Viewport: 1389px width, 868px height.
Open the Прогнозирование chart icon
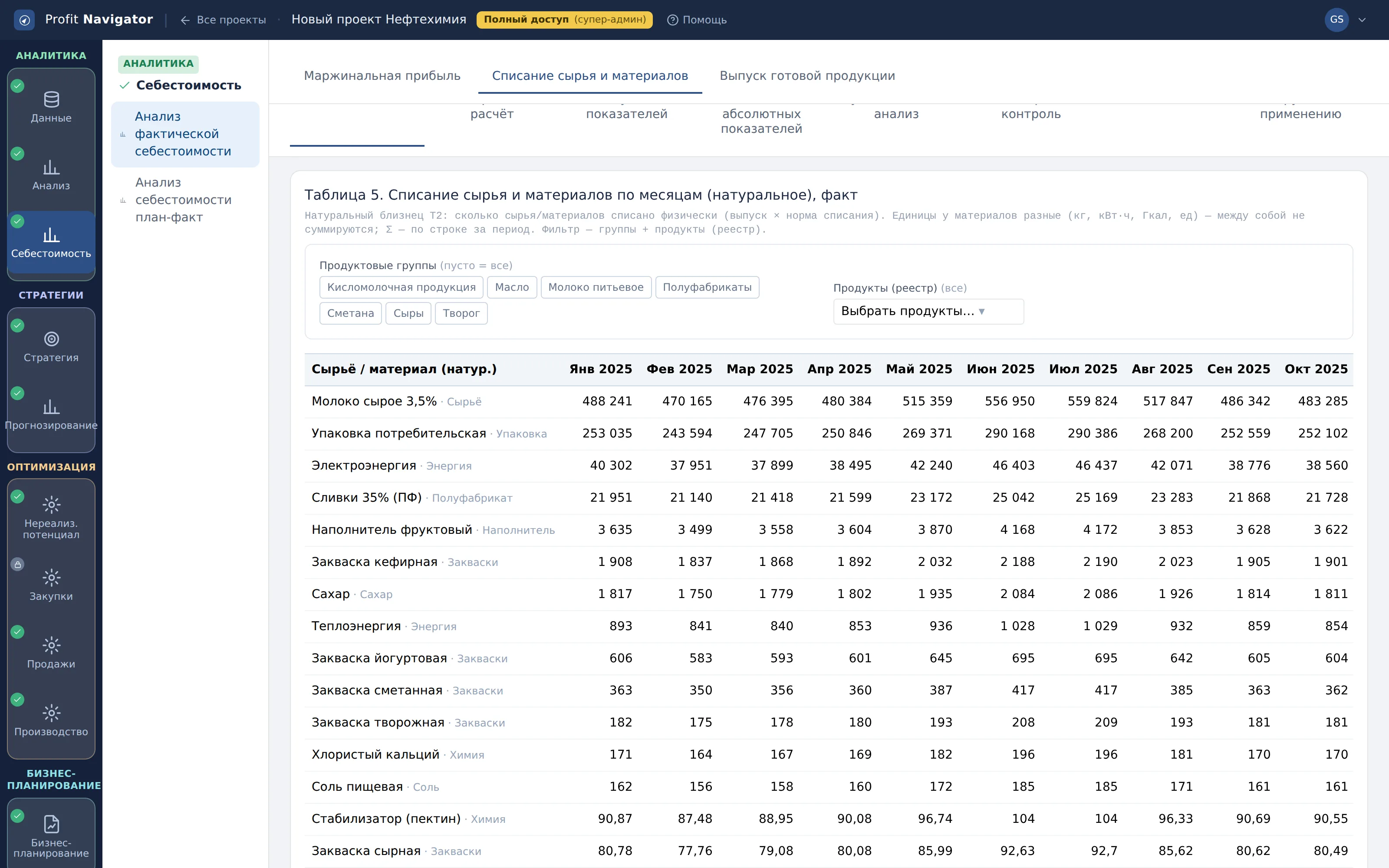tap(51, 407)
